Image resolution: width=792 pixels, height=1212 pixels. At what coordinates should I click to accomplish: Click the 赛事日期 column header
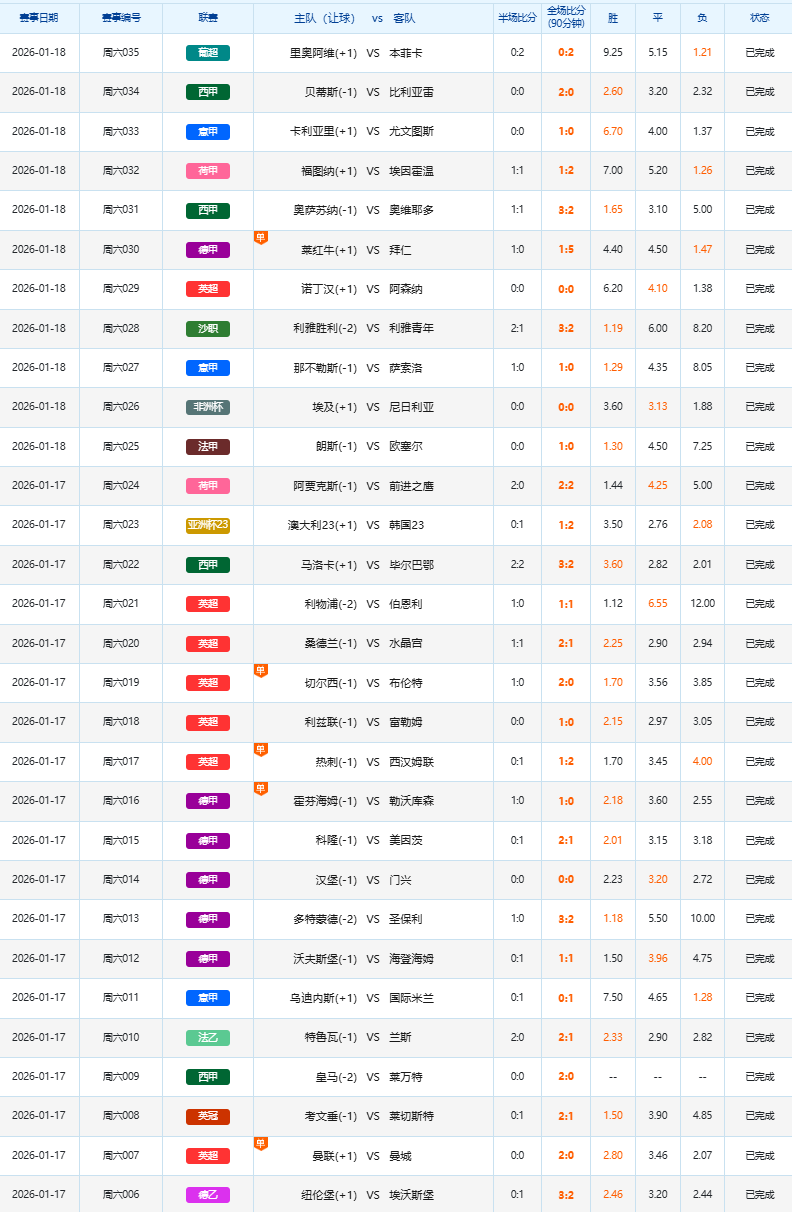pyautogui.click(x=39, y=18)
